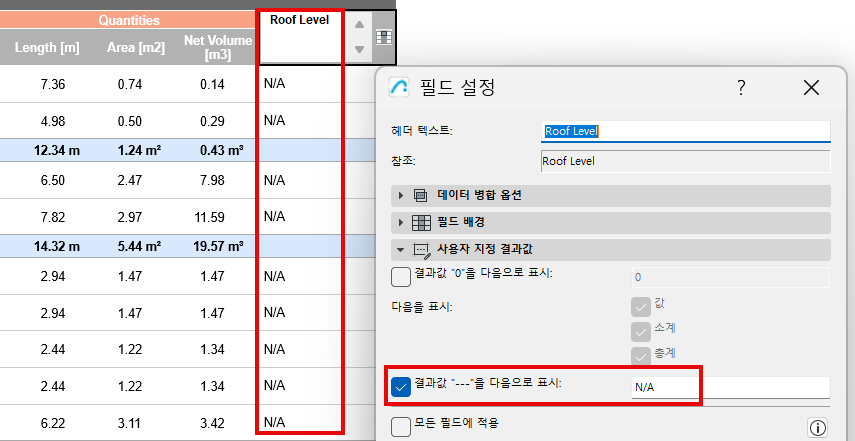Expand 필드 배경 section
This screenshot has height=441, width=855.
pyautogui.click(x=611, y=222)
